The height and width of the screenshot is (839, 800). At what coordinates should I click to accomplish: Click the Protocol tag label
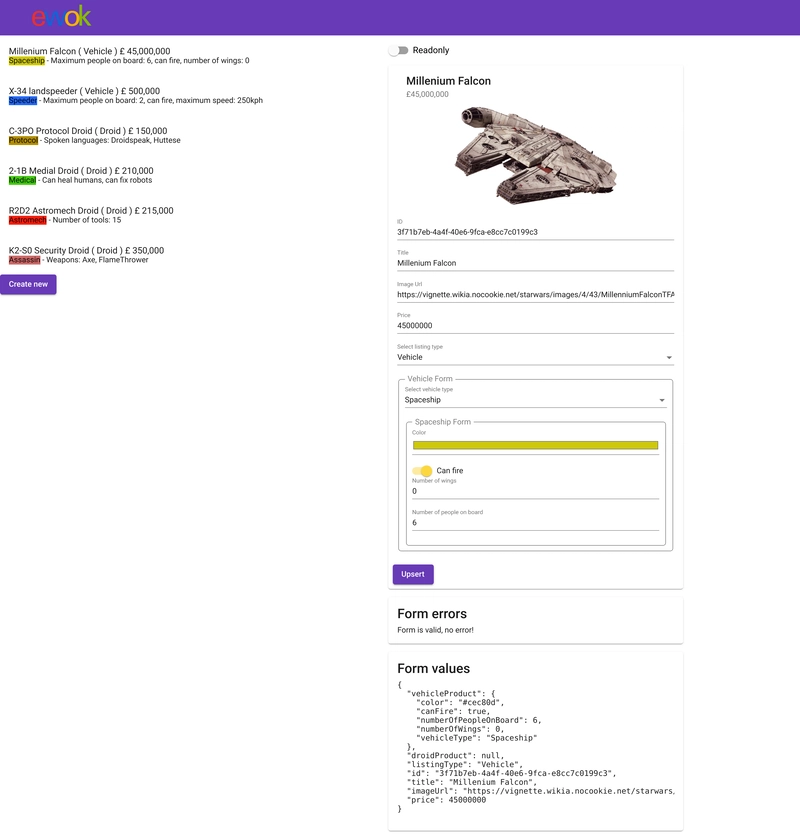tap(24, 140)
